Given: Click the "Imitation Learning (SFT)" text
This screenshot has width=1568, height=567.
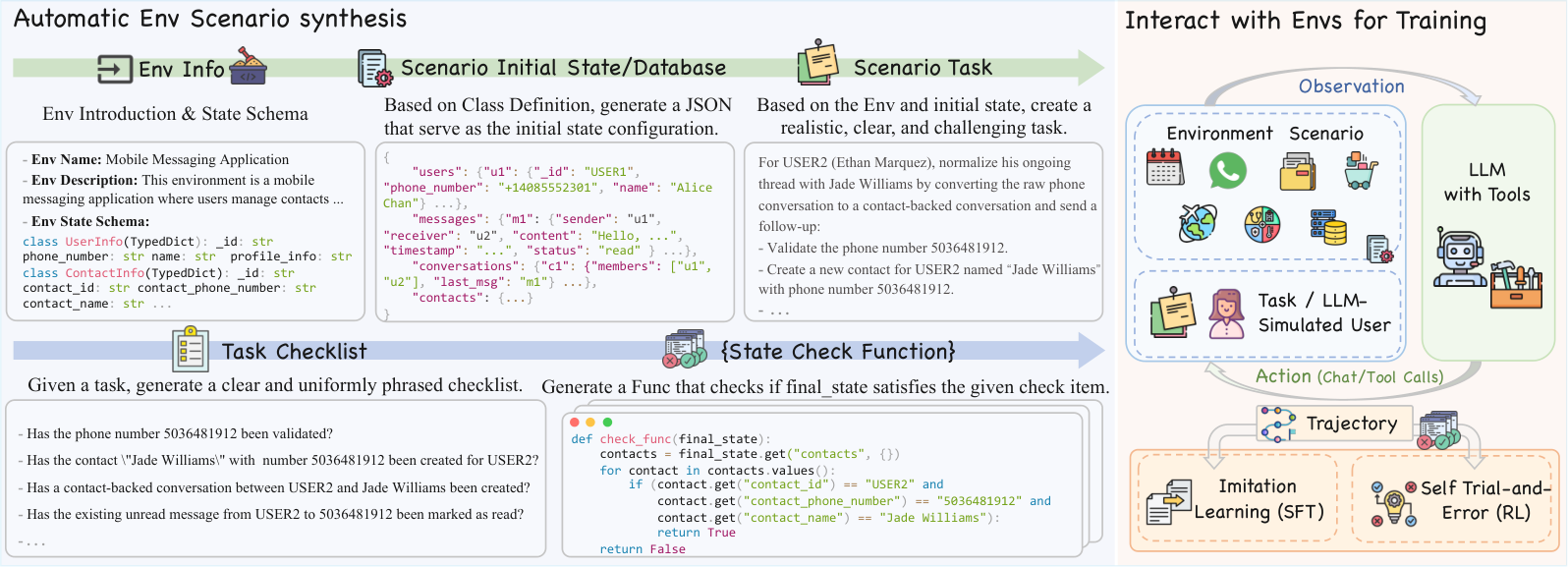Looking at the screenshot, I should [x=1259, y=499].
